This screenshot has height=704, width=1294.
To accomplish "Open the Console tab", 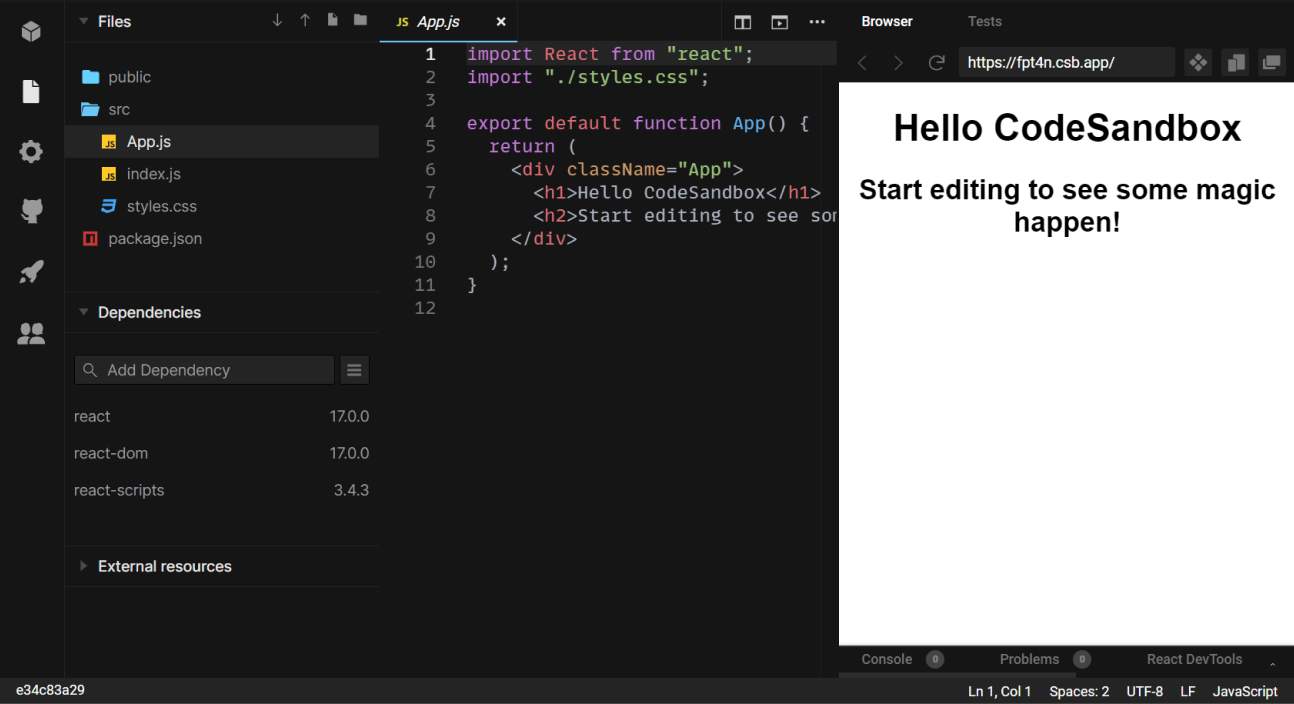I will pyautogui.click(x=886, y=659).
